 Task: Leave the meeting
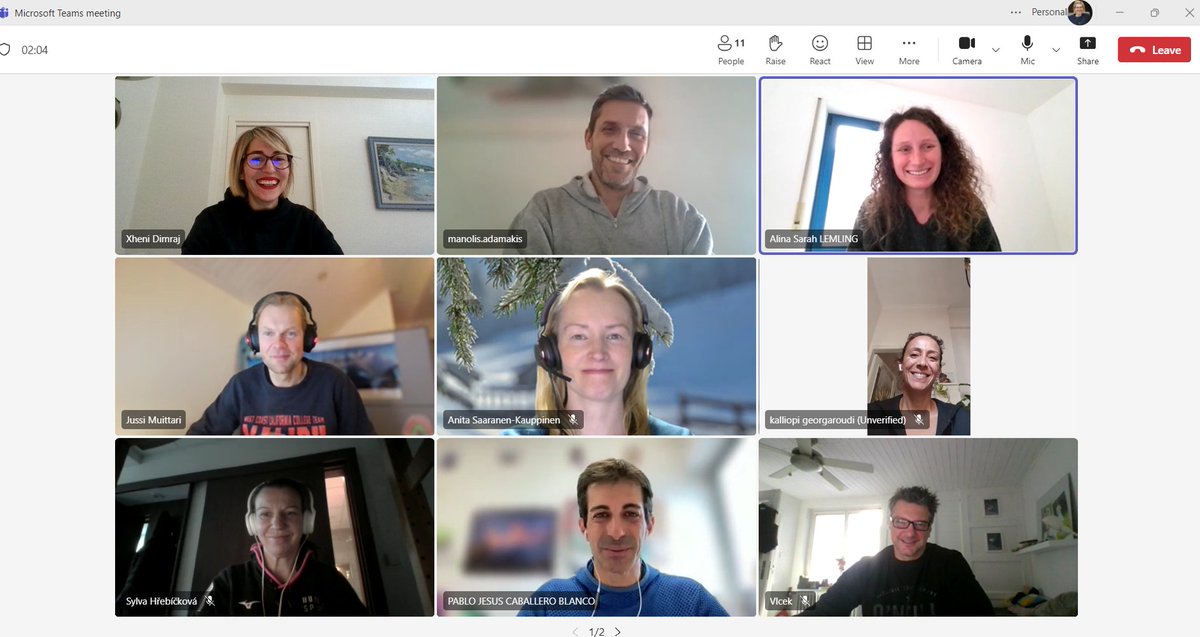1154,50
